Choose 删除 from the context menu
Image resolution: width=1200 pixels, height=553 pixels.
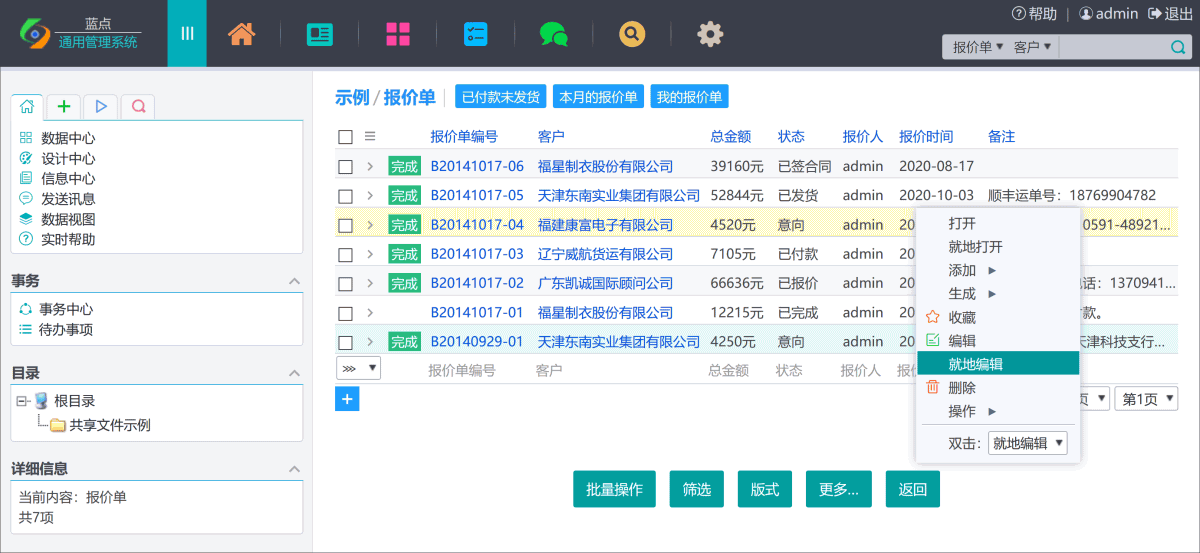coord(961,388)
